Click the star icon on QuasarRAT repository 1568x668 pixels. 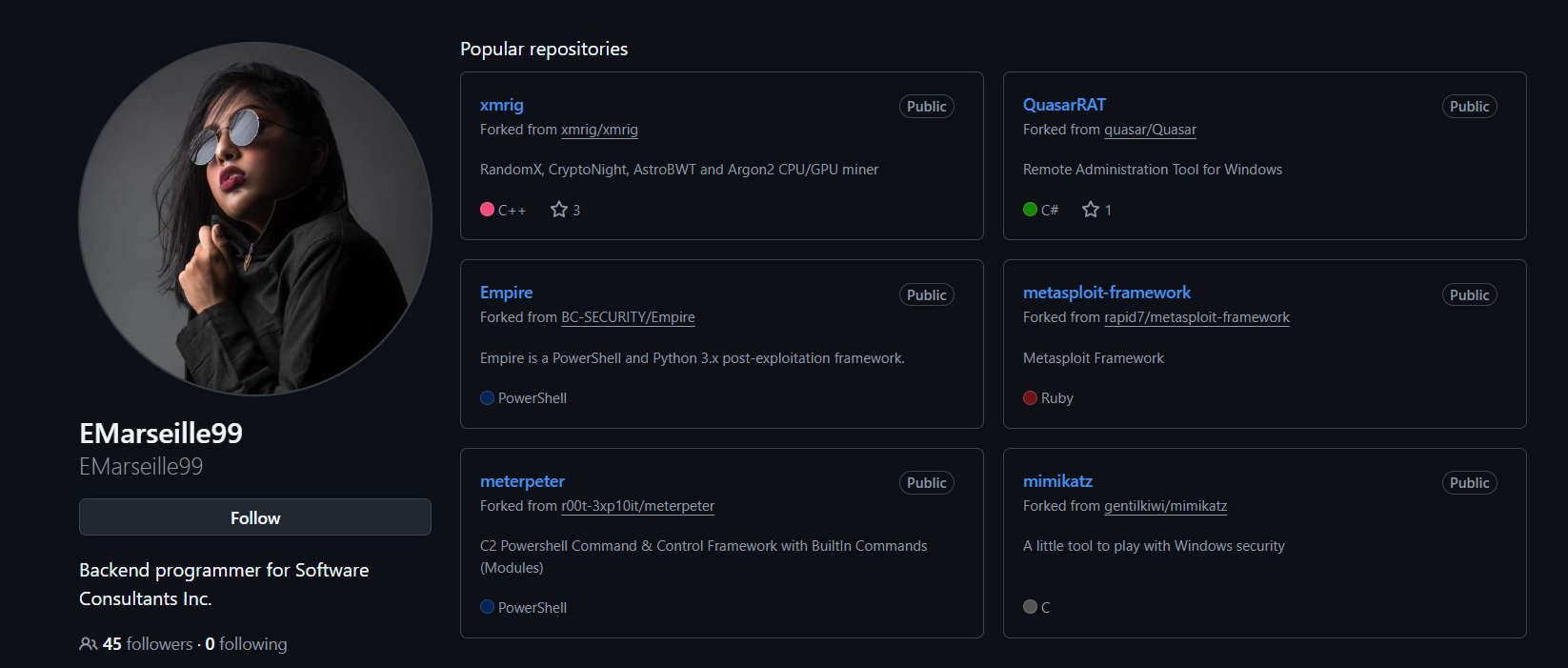pyautogui.click(x=1091, y=210)
